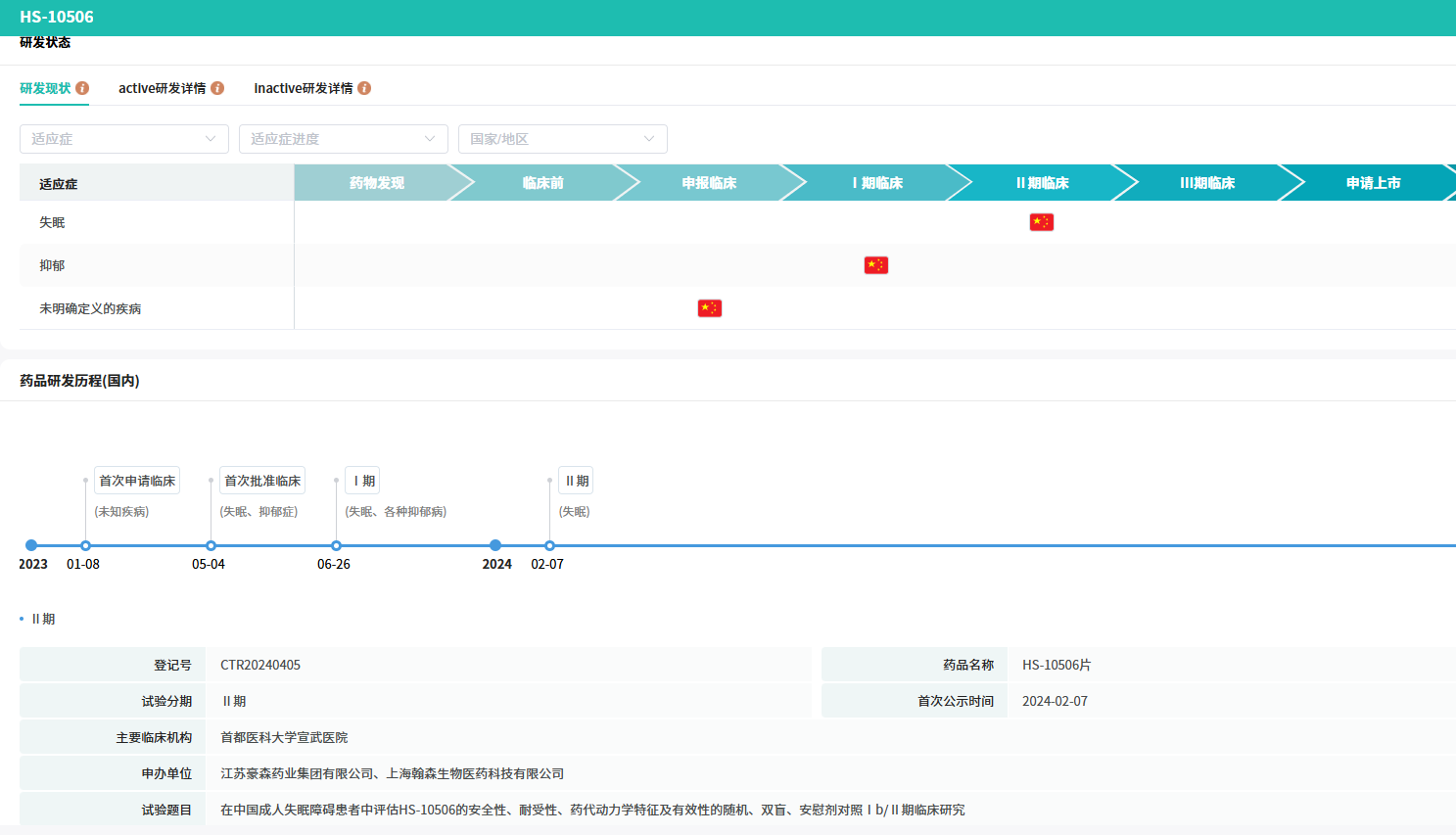Click China flag in 失眠 row
The height and width of the screenshot is (835, 1456).
click(1041, 222)
